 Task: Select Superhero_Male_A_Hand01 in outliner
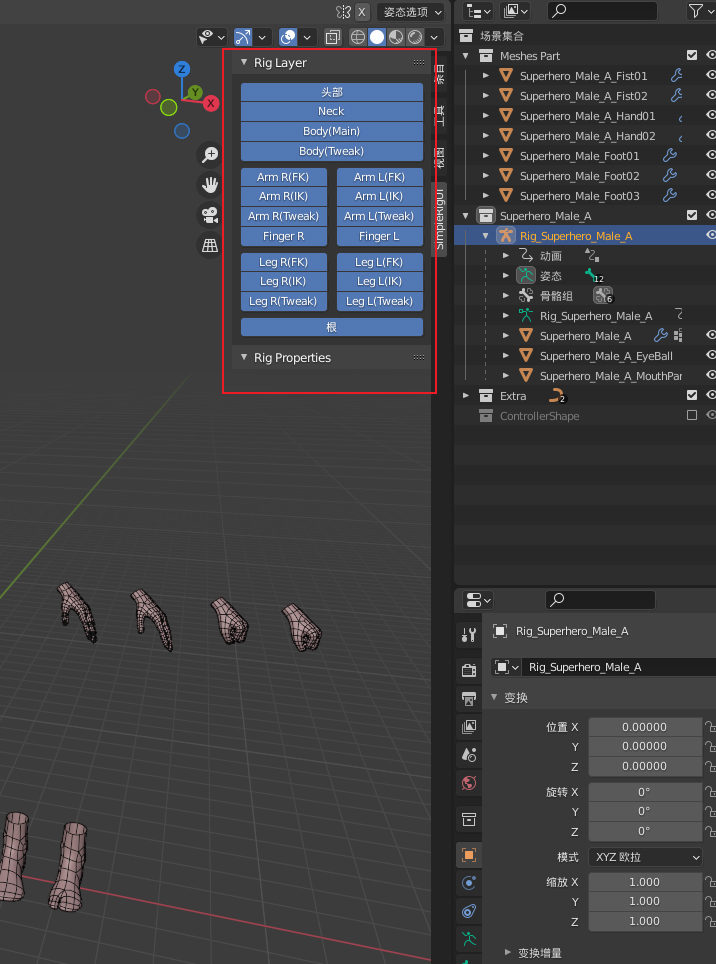588,116
